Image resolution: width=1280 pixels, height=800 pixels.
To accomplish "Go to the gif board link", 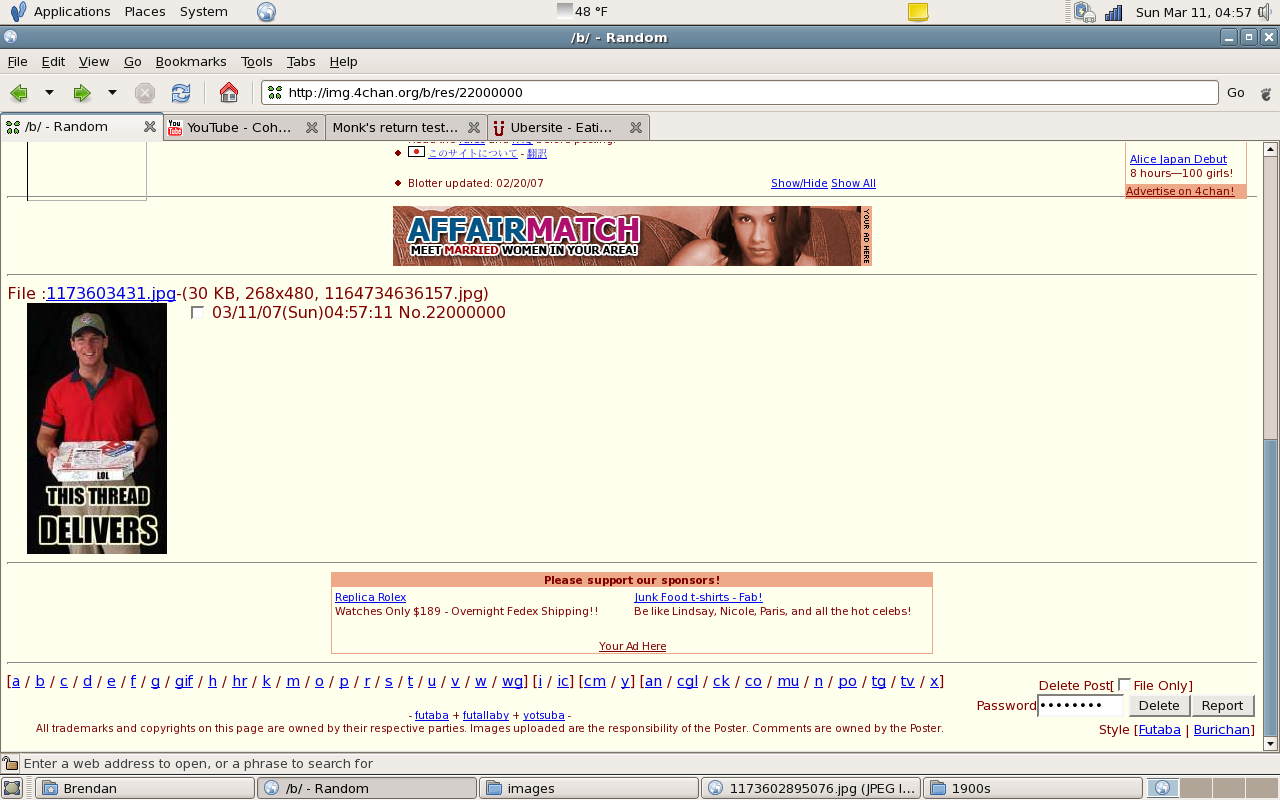I will click(184, 681).
